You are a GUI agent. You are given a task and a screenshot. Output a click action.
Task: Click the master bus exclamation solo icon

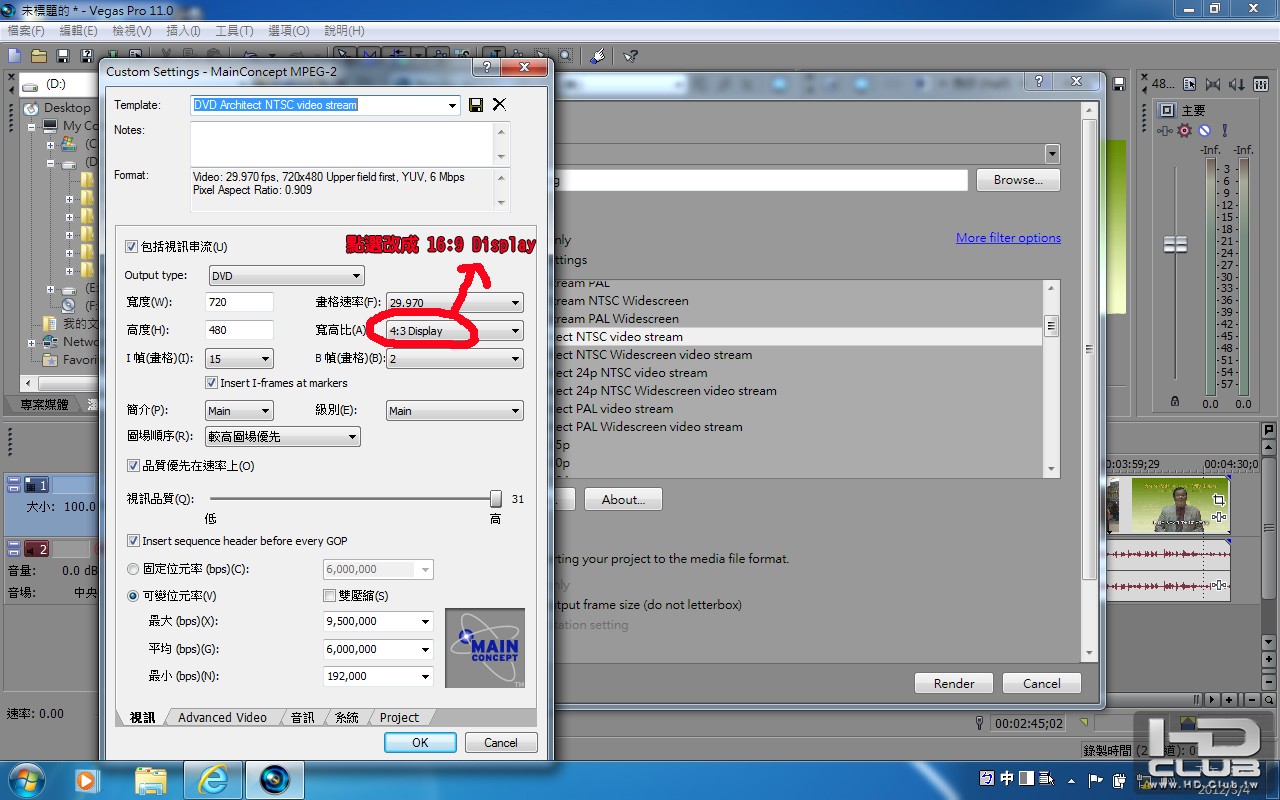[1224, 130]
